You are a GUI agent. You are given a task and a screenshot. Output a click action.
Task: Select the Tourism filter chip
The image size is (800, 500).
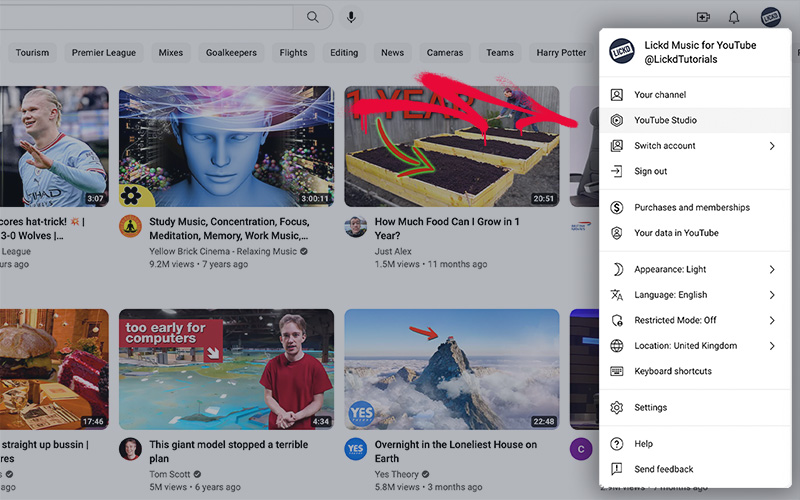click(32, 53)
